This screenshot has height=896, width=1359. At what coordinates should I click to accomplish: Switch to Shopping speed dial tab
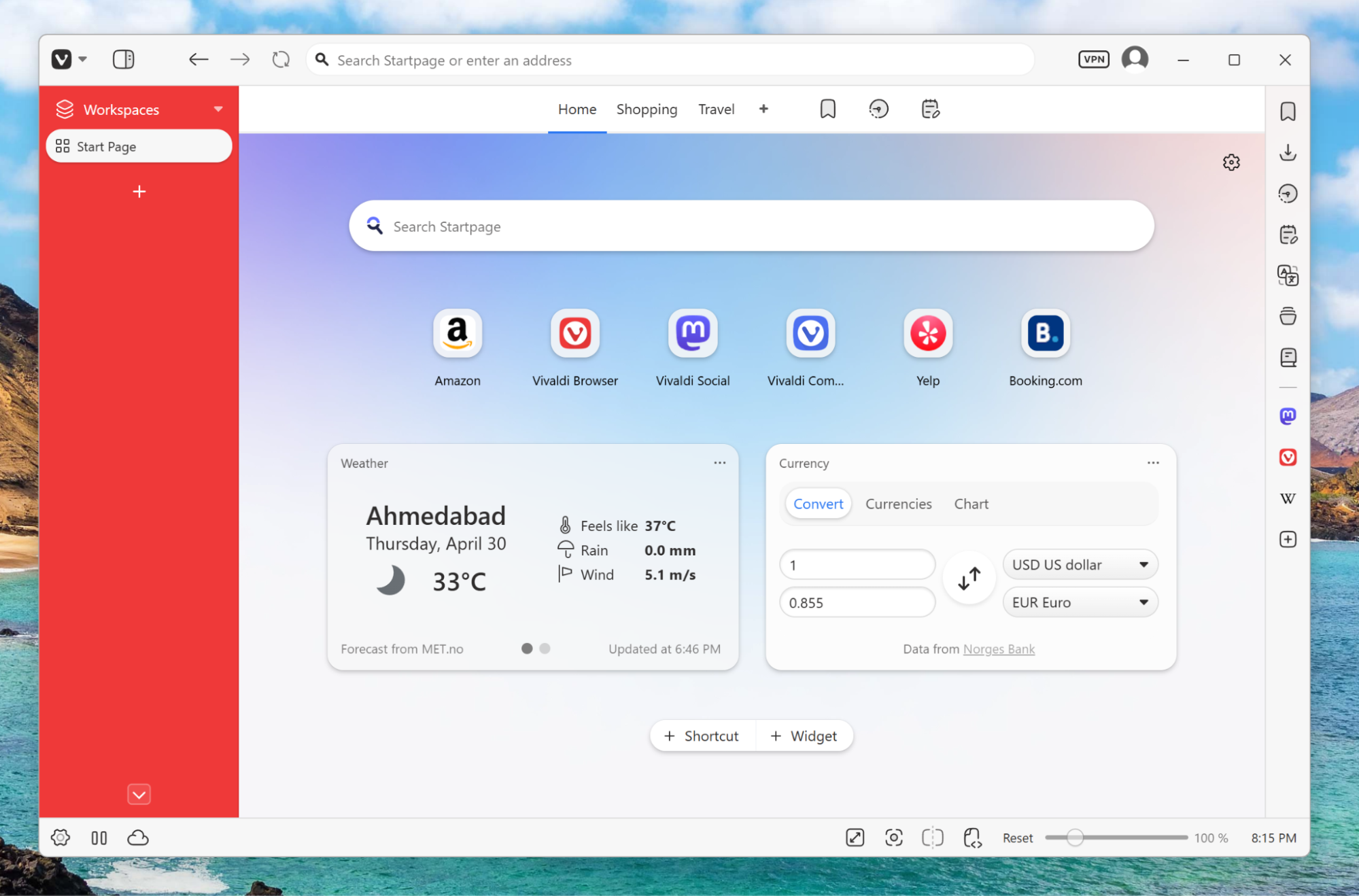[x=647, y=109]
